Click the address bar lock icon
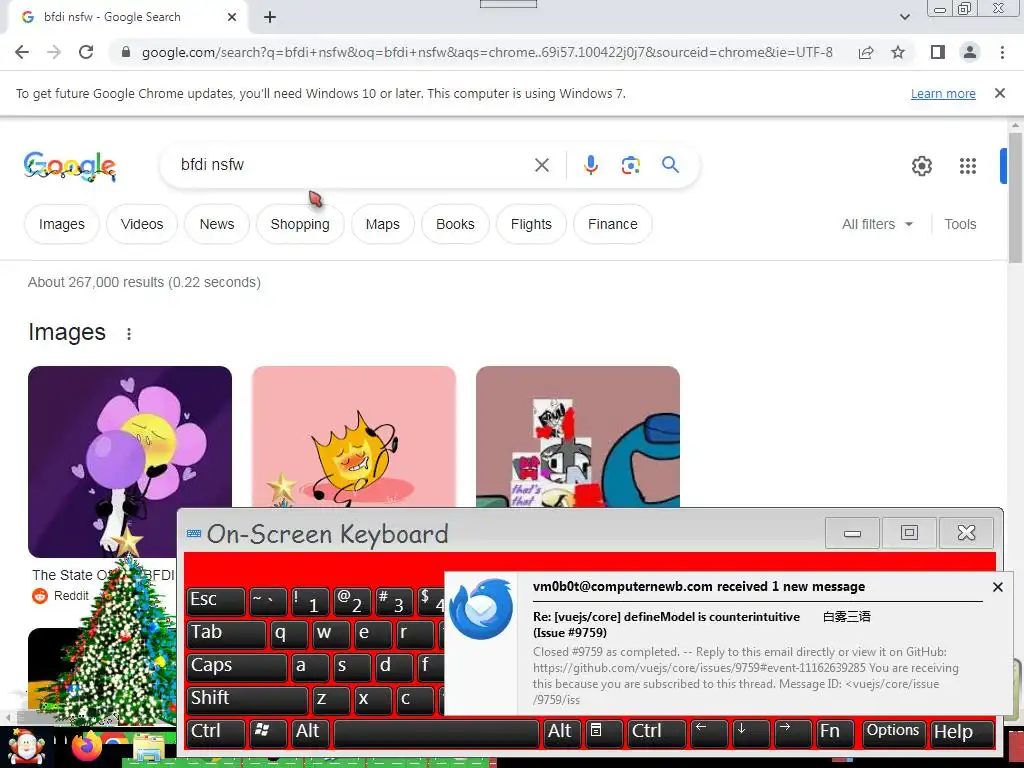Image resolution: width=1024 pixels, height=768 pixels. 126,52
